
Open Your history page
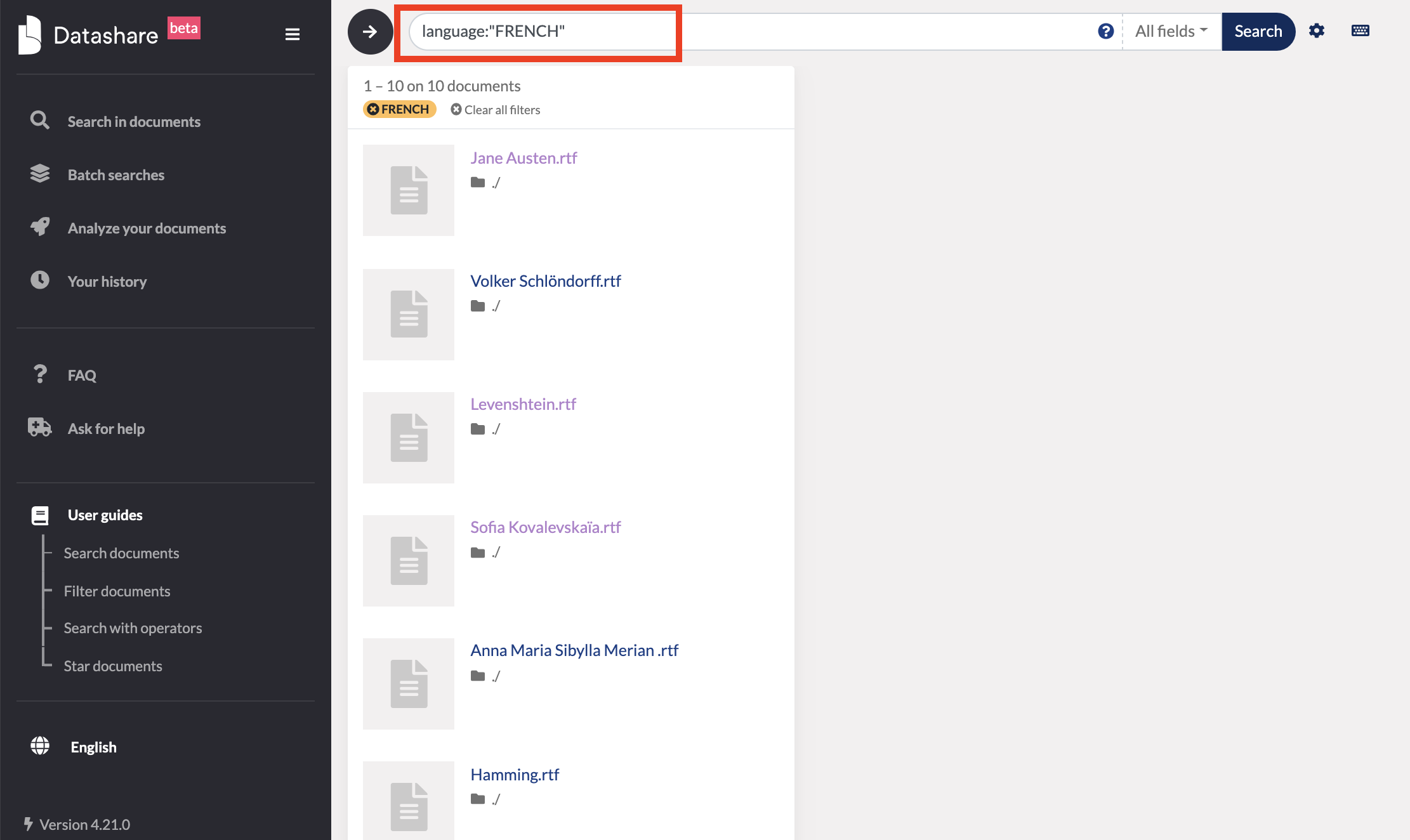[107, 282]
